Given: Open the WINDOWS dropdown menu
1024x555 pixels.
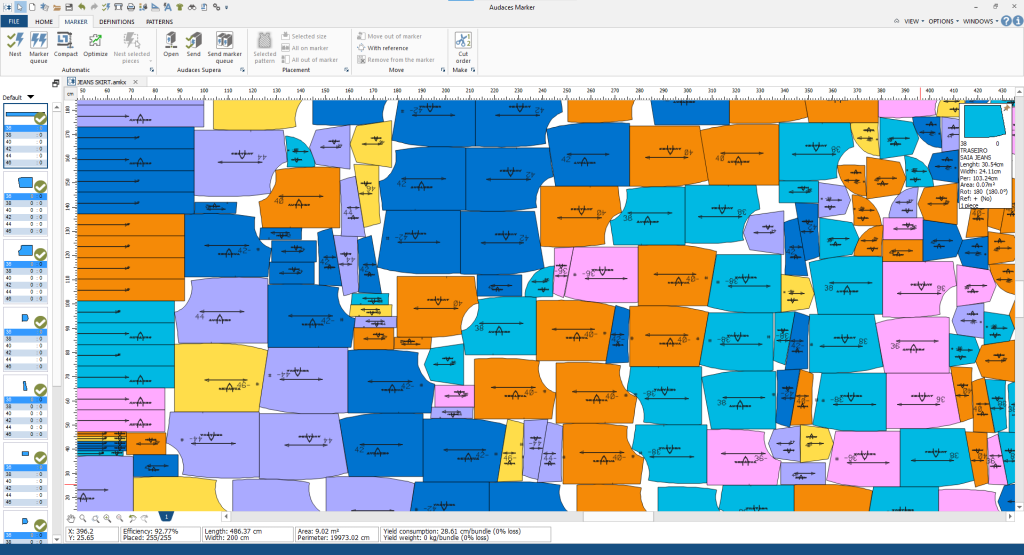Looking at the screenshot, I should coord(980,21).
